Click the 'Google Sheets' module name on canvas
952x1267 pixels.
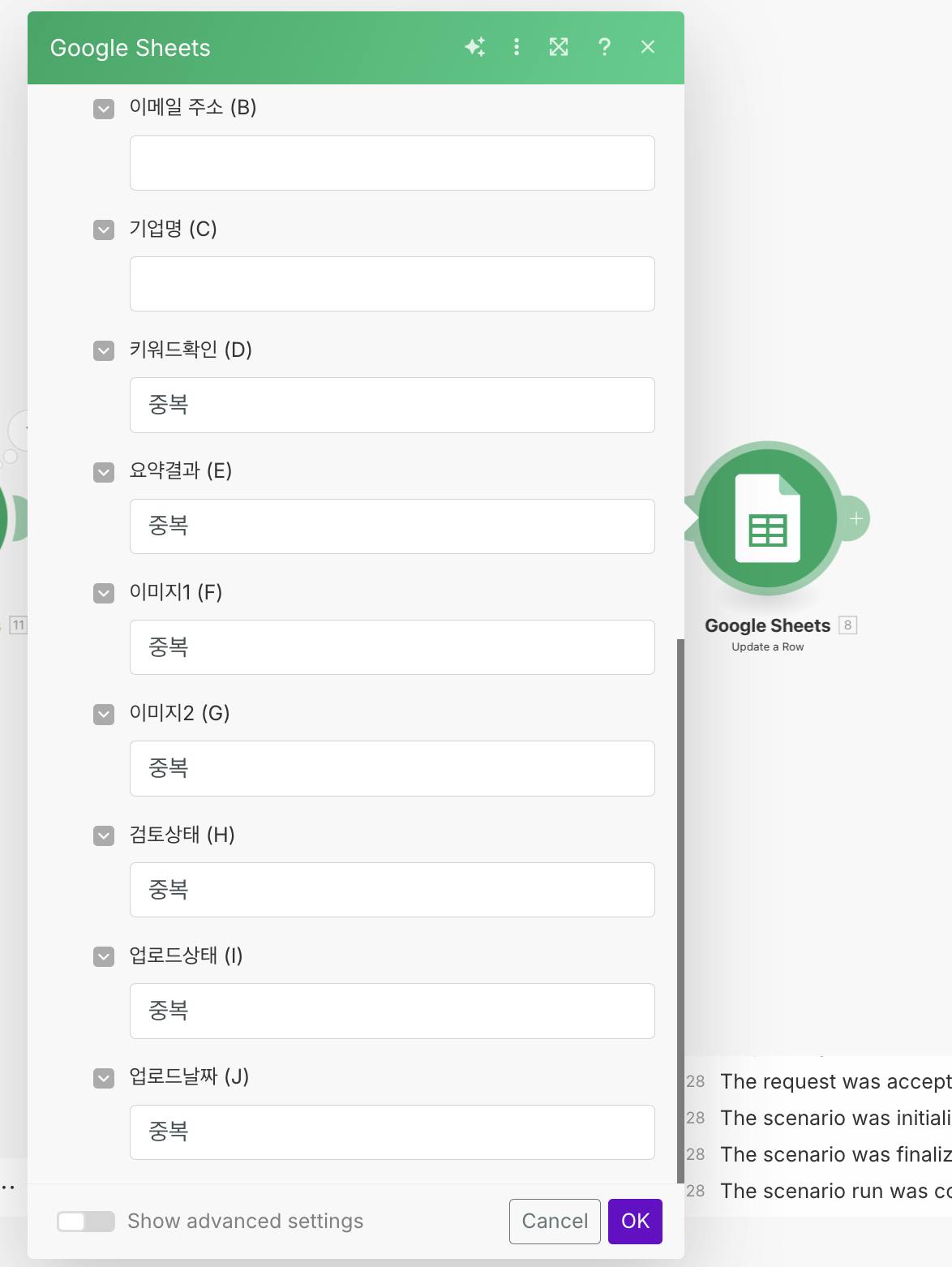pos(767,625)
